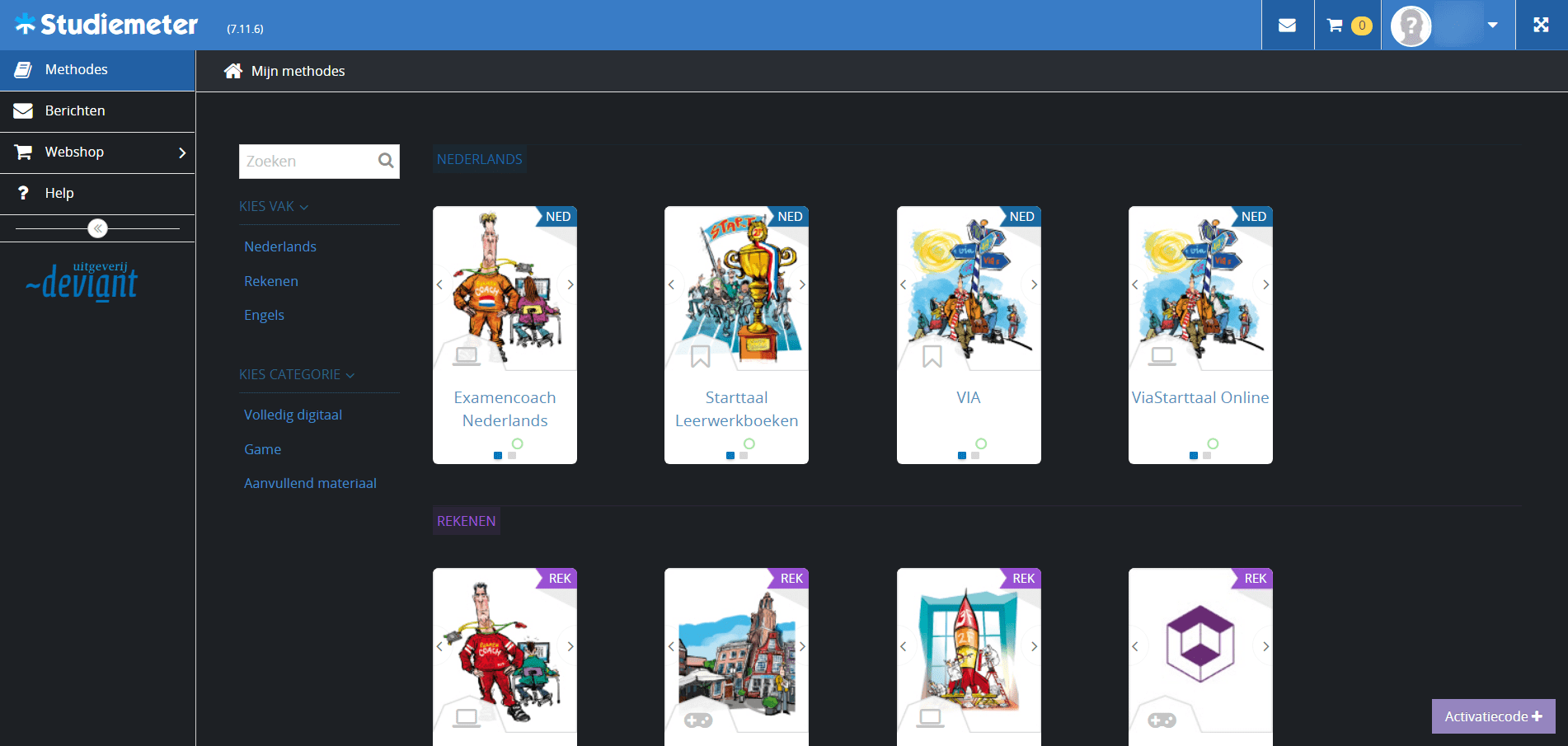
Task: Open Berichten in sidebar
Action: [97, 111]
